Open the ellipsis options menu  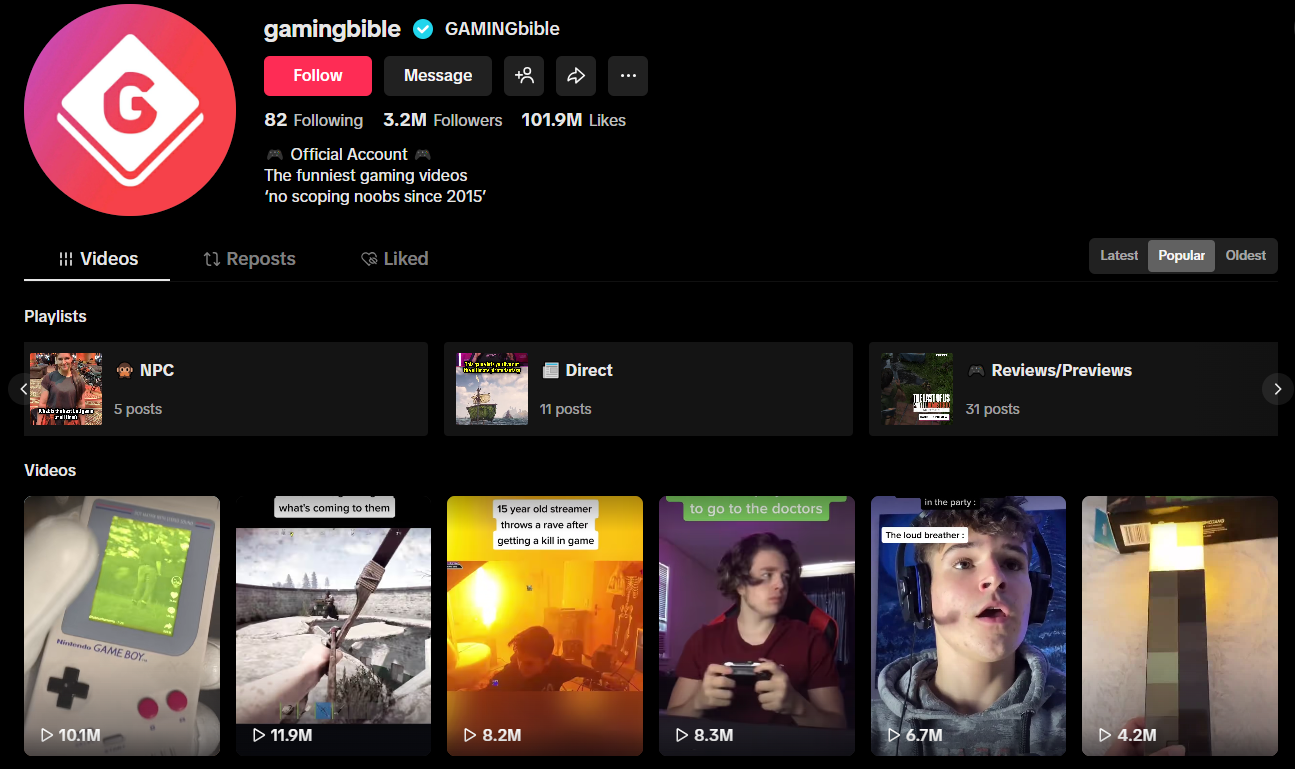point(628,75)
